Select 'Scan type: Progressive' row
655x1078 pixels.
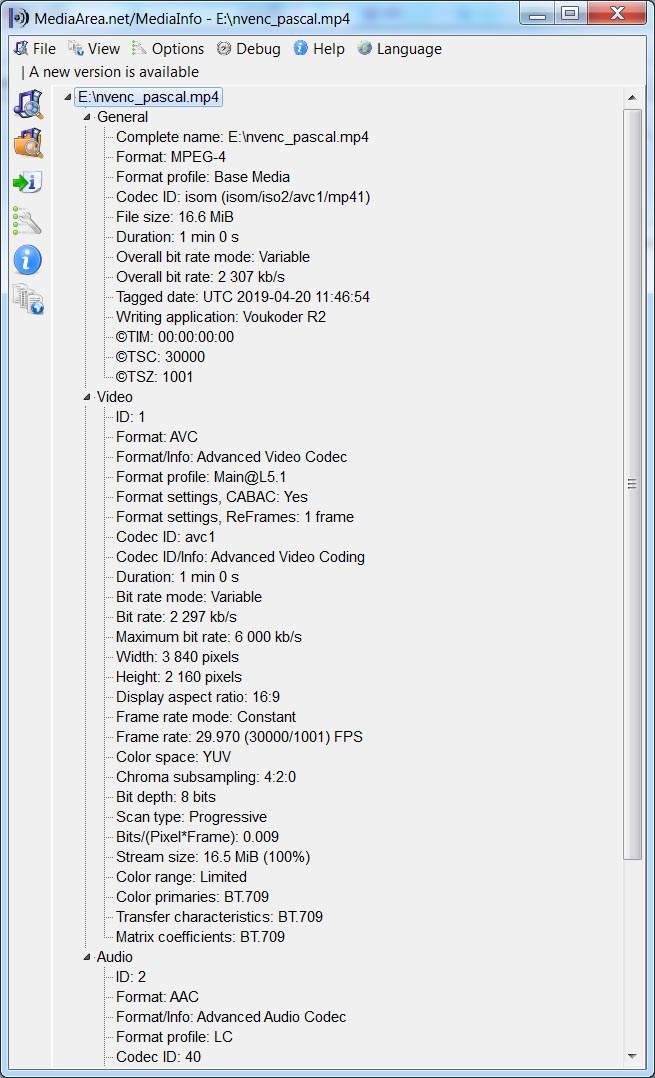(191, 817)
